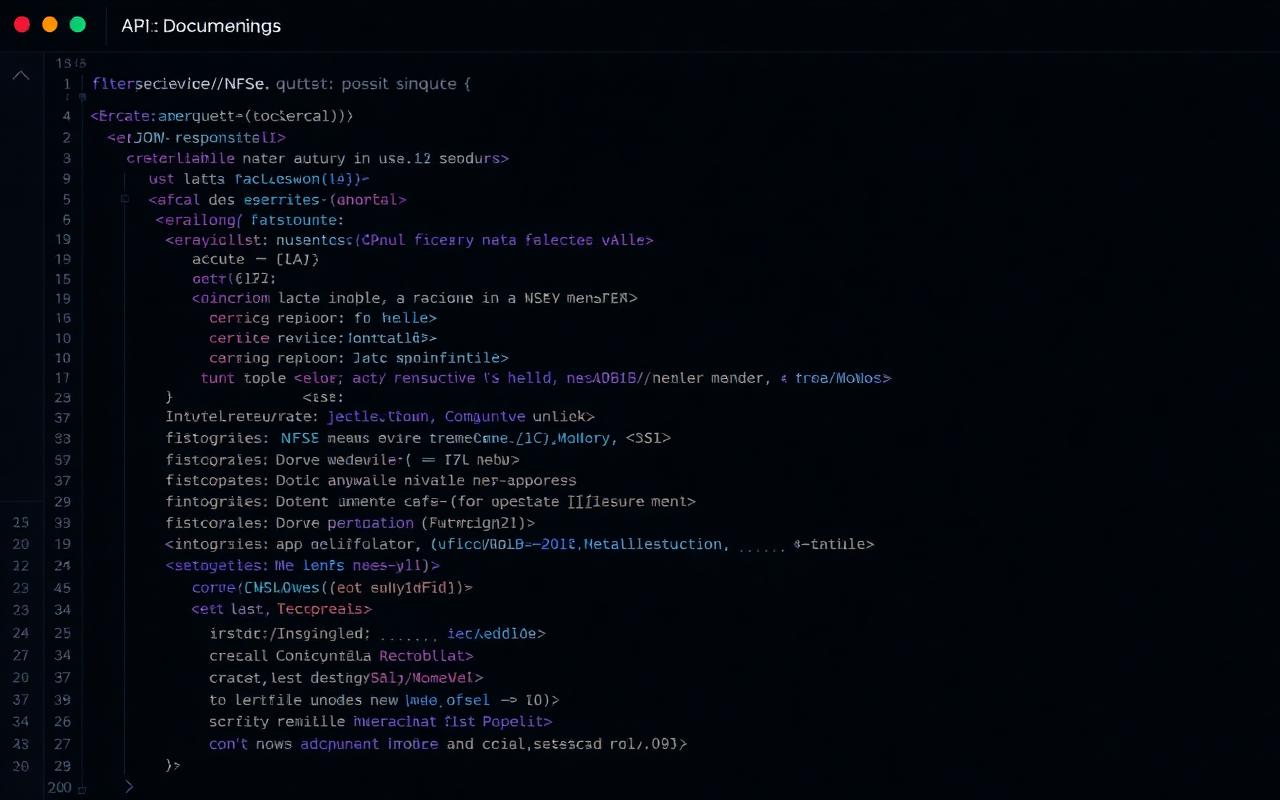Click the 'fintogrites: Dotent umente' line
The height and width of the screenshot is (800, 1280).
click(430, 501)
